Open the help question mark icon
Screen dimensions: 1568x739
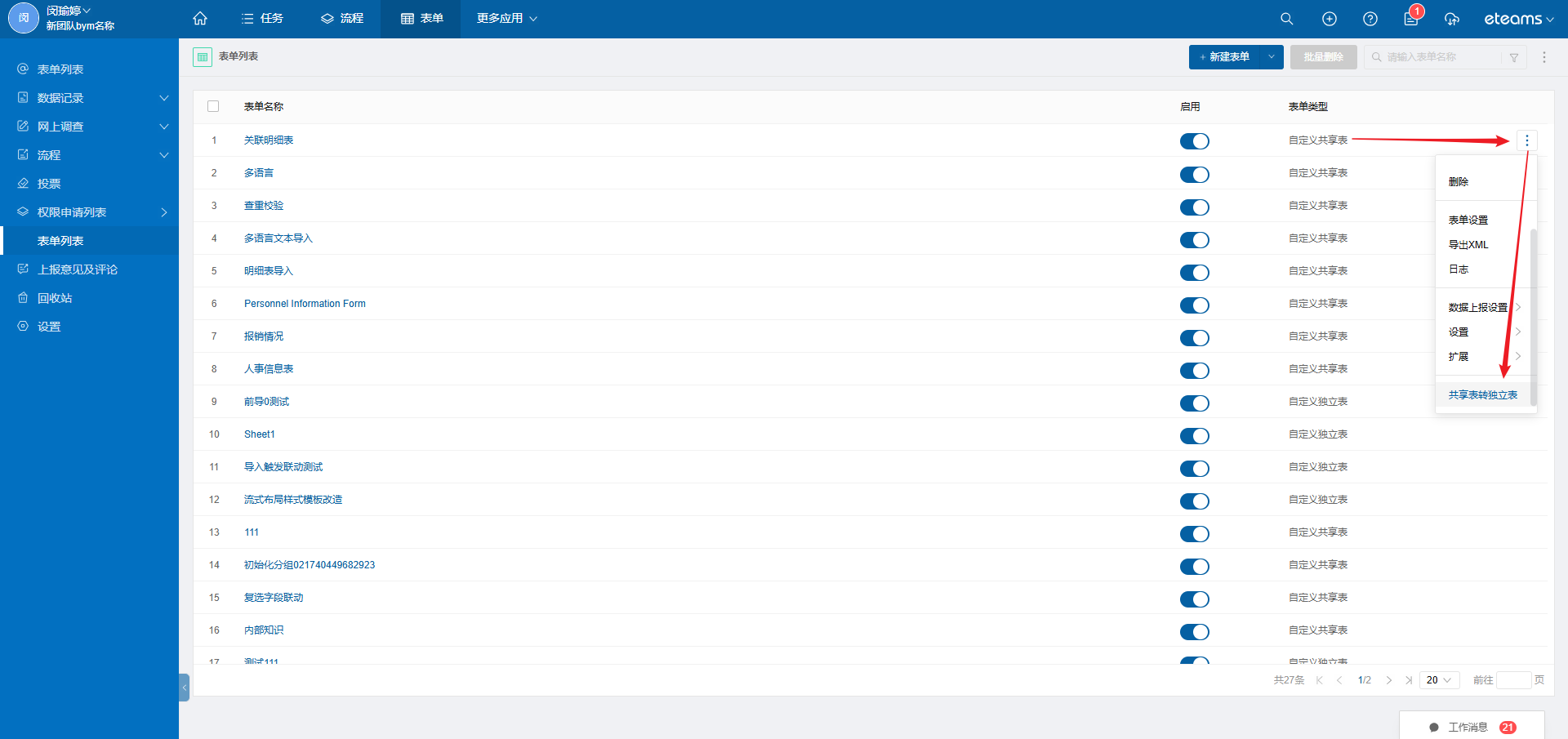tap(1370, 19)
